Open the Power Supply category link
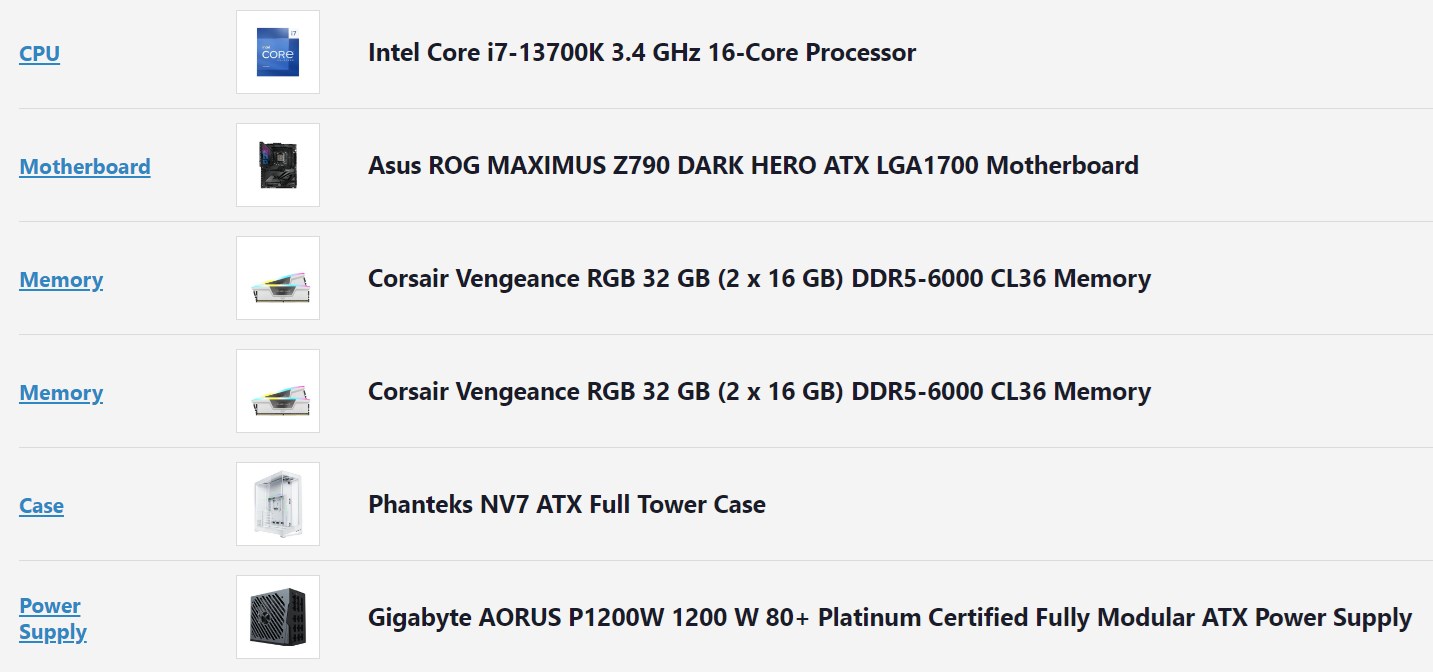Screen dimensions: 1433x672 click(53, 618)
